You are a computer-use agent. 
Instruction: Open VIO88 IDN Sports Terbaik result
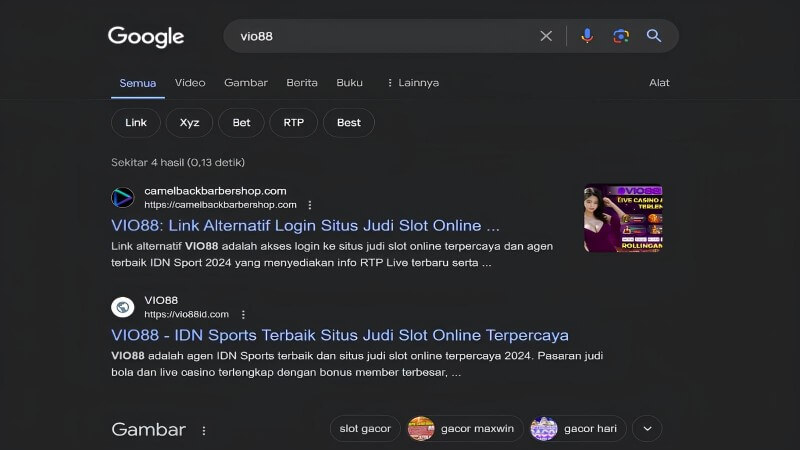click(340, 335)
